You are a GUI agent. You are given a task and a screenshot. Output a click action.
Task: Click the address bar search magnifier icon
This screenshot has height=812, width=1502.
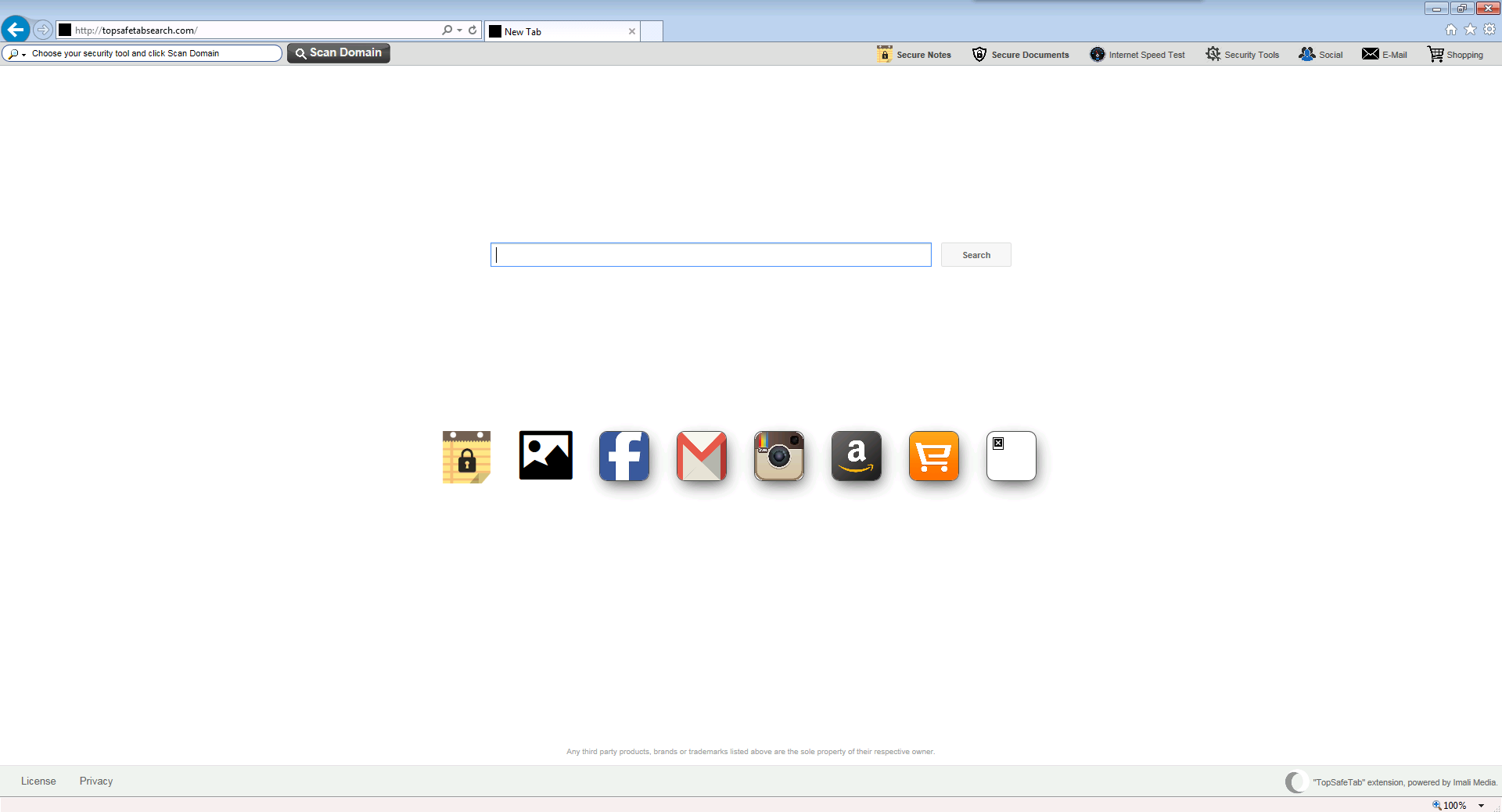[x=447, y=30]
